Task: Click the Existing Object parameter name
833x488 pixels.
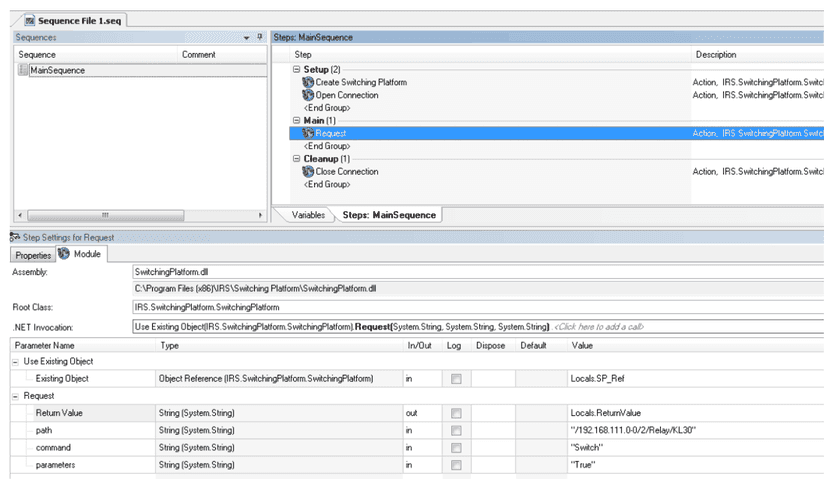Action: 62,379
